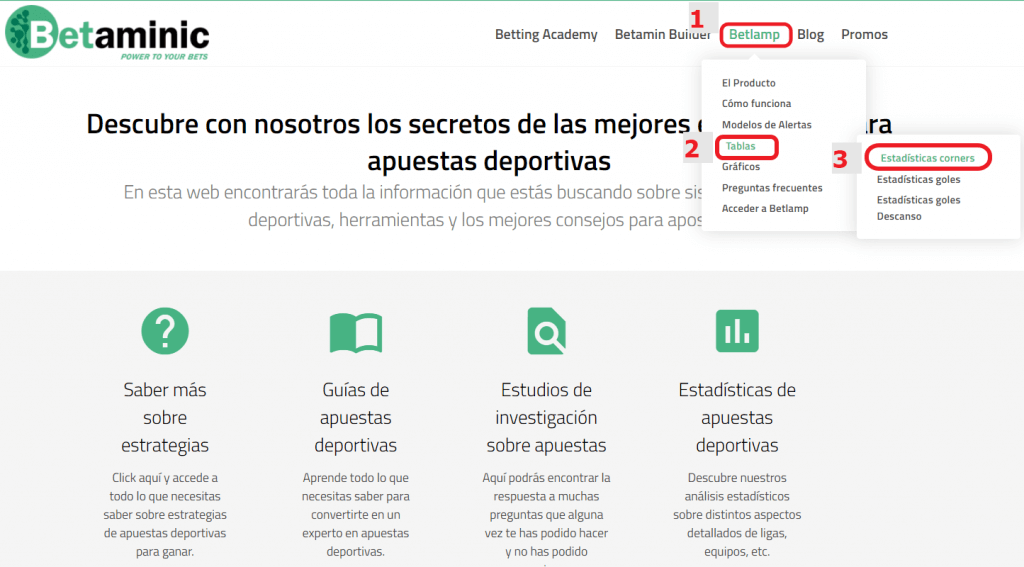Open the Promos page
Viewport: 1024px width, 567px height.
click(864, 35)
